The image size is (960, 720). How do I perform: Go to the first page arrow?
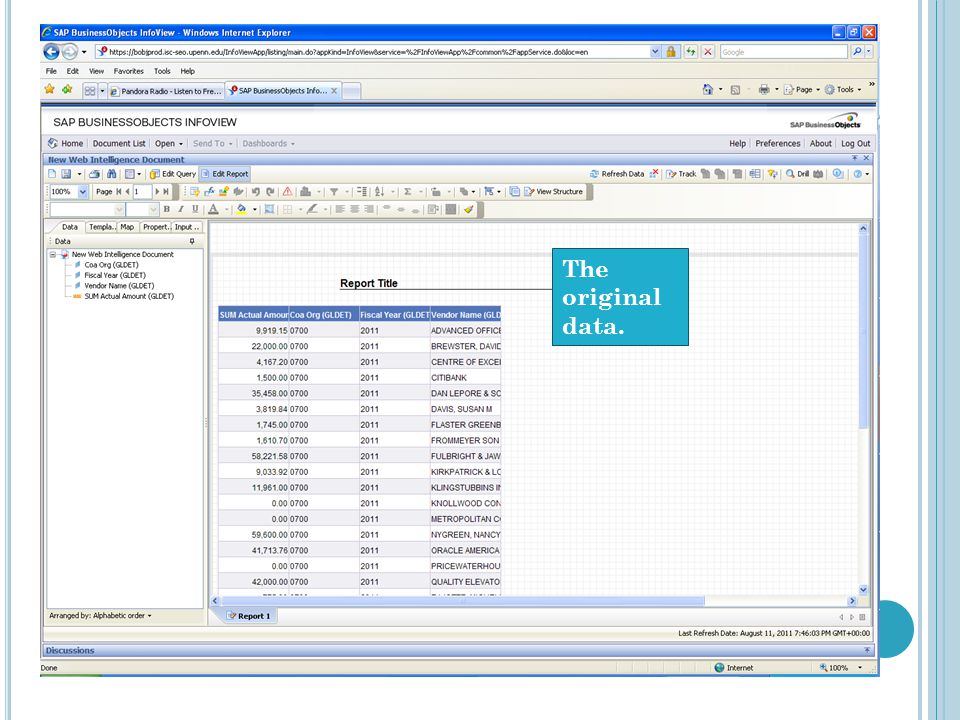(119, 192)
